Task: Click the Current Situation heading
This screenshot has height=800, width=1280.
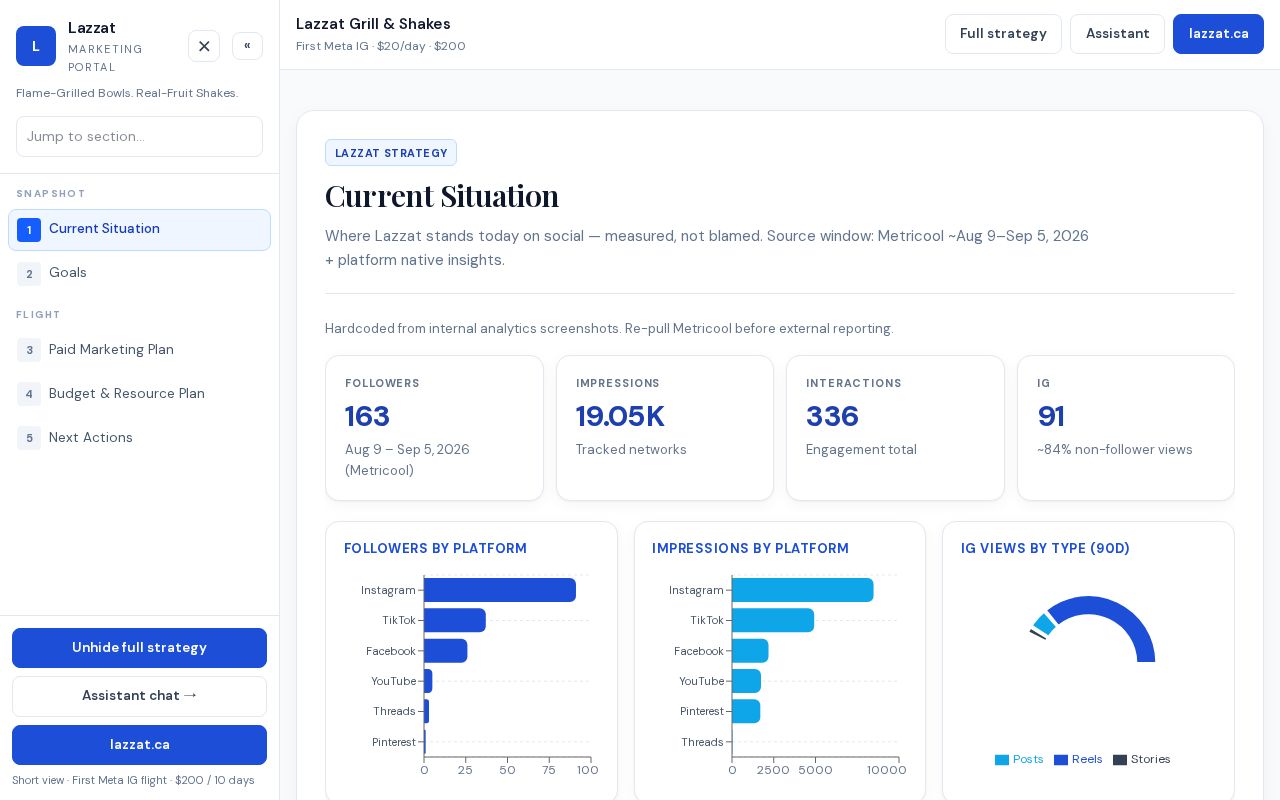Action: [442, 195]
